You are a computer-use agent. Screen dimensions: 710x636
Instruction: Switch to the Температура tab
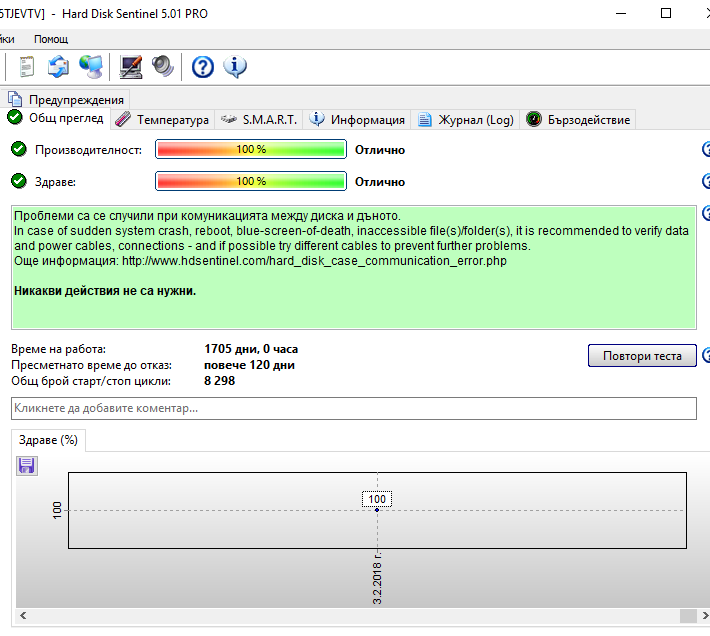tap(163, 120)
